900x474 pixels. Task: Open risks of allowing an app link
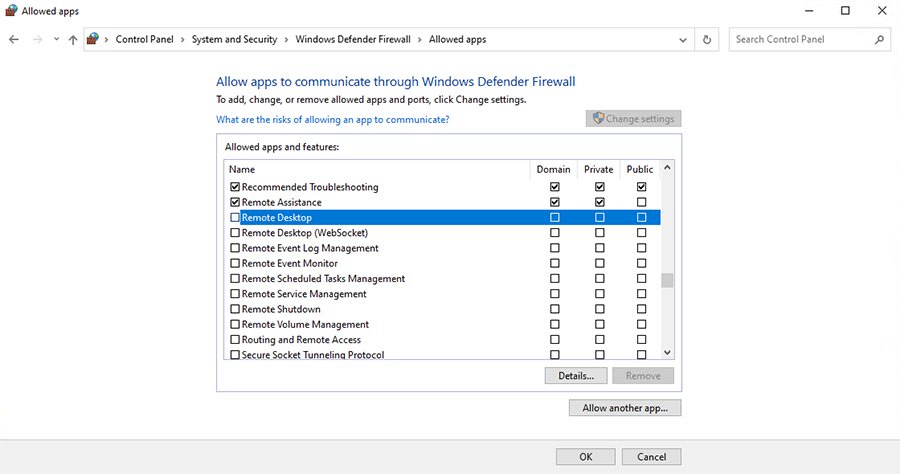[332, 120]
